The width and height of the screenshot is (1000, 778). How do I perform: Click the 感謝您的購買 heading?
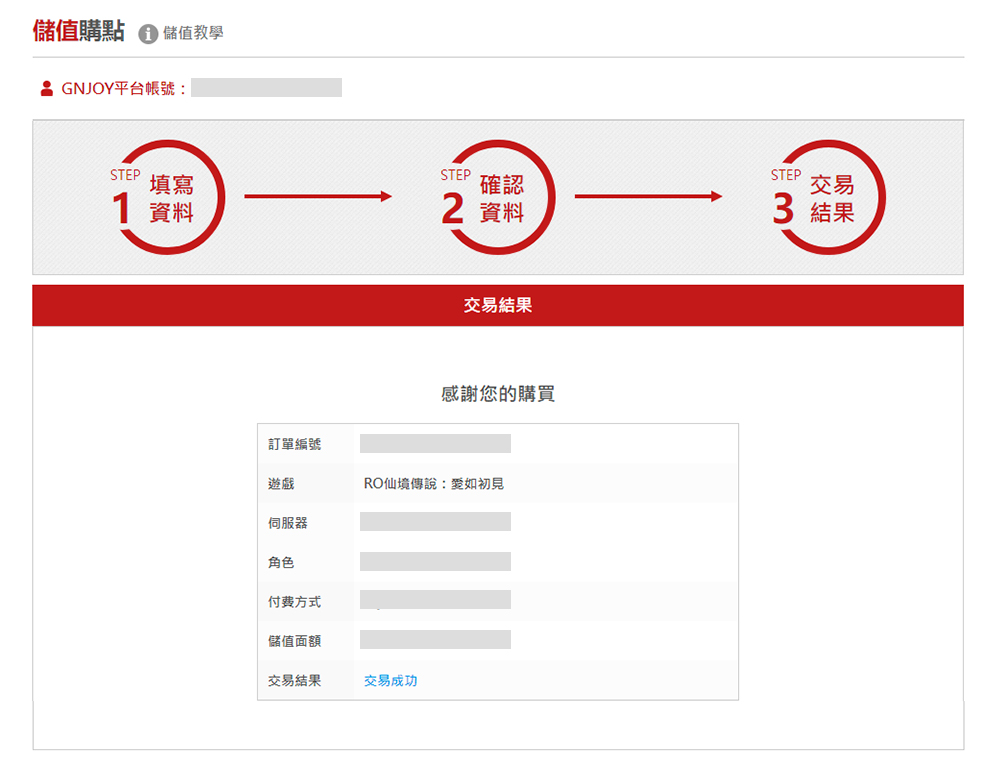(498, 394)
